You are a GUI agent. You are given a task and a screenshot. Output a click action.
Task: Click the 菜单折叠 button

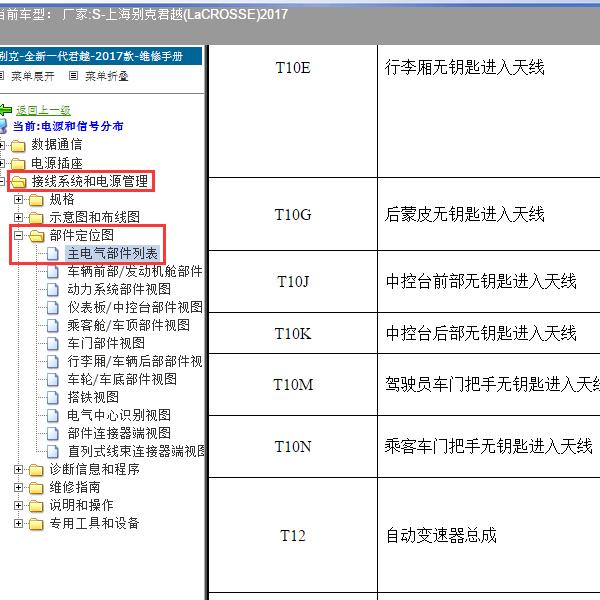[106, 76]
